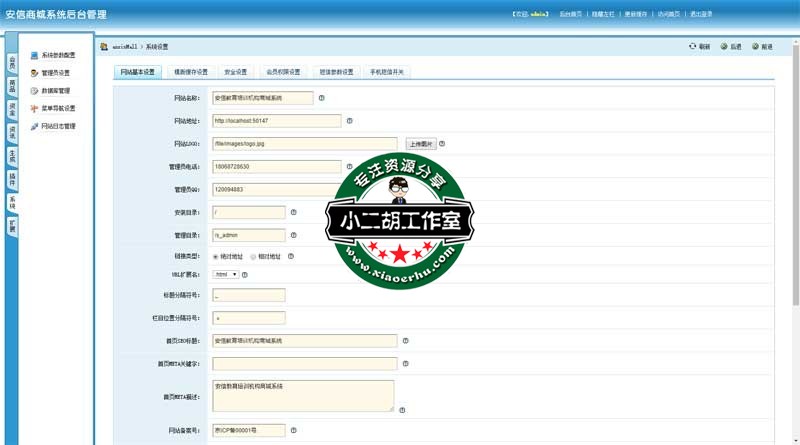
Task: Click the 隐藏左栏 link in header
Action: (x=603, y=15)
